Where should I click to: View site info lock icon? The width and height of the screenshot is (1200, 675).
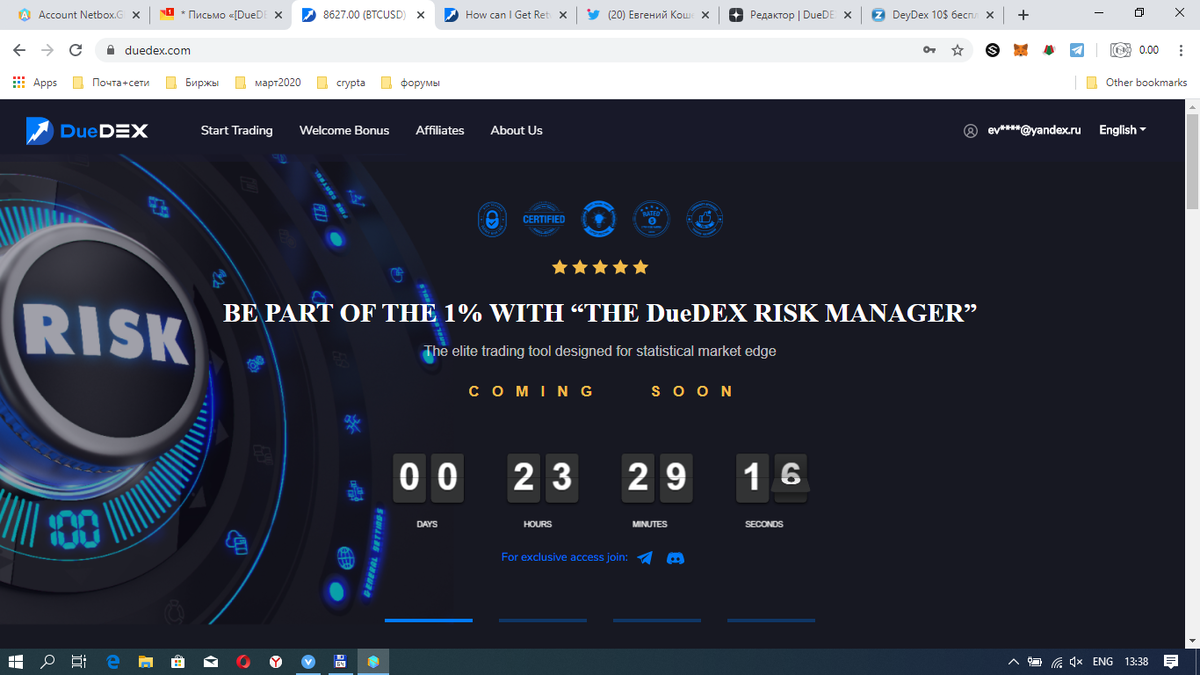coord(109,50)
